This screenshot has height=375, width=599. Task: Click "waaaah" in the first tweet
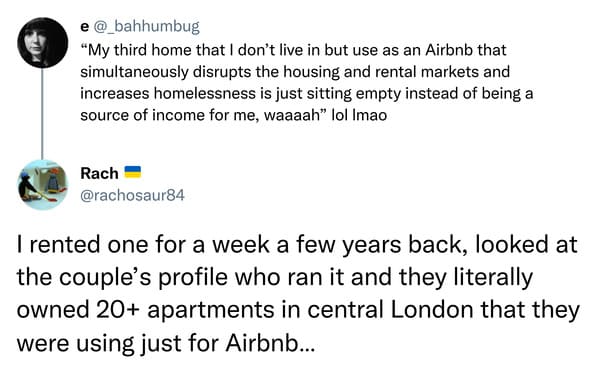pos(293,115)
